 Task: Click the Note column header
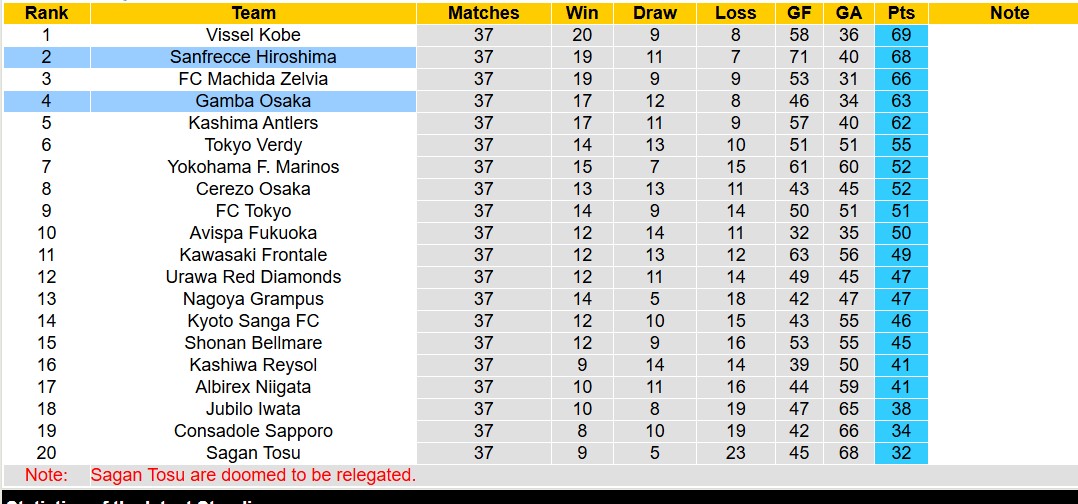coord(1009,13)
